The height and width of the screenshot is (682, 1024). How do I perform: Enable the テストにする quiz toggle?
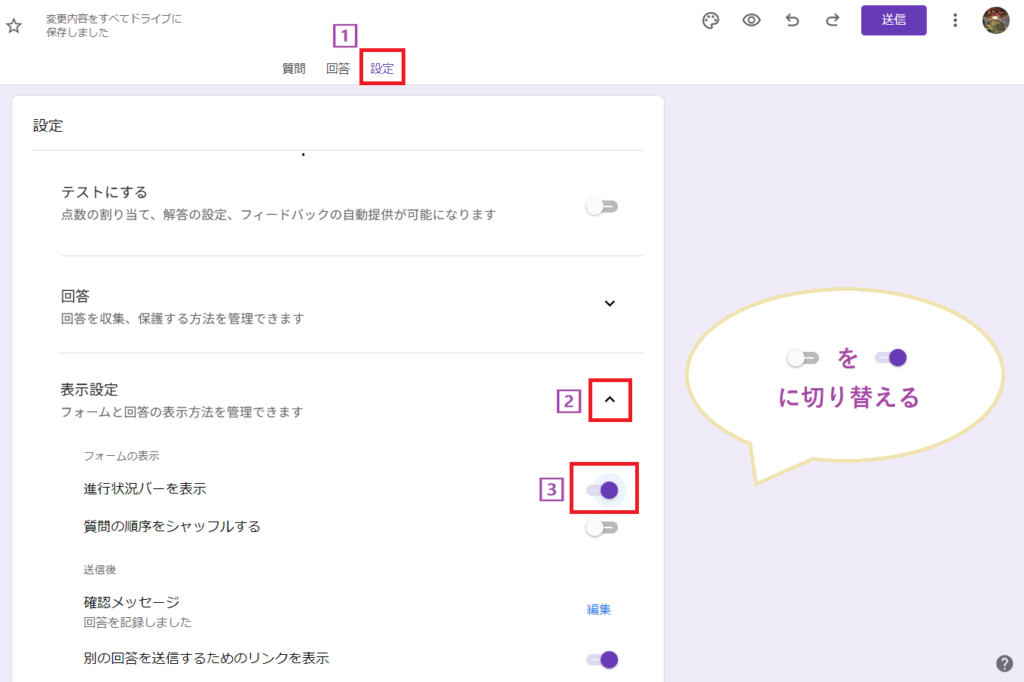tap(601, 206)
